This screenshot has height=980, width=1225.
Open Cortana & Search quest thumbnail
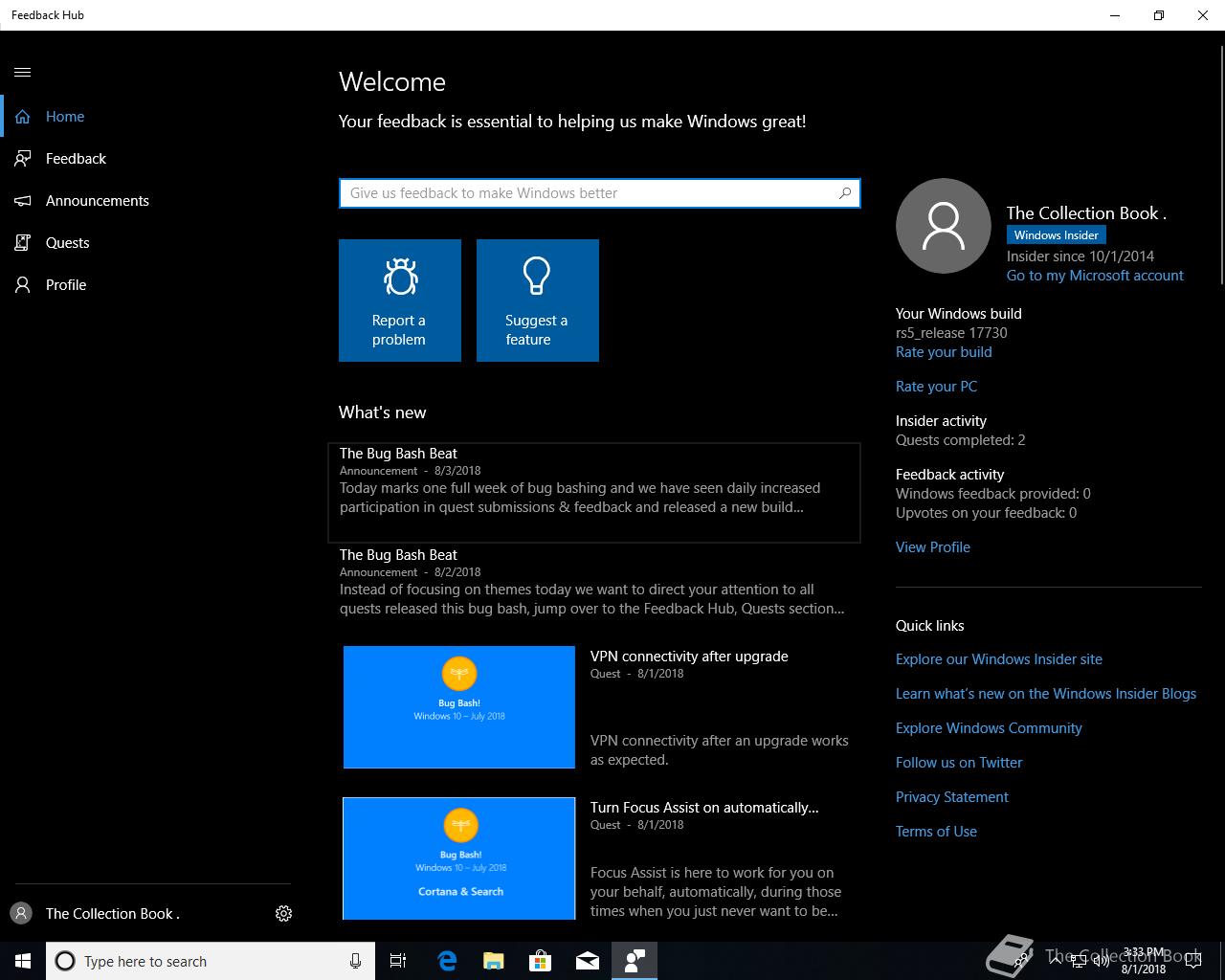[459, 858]
